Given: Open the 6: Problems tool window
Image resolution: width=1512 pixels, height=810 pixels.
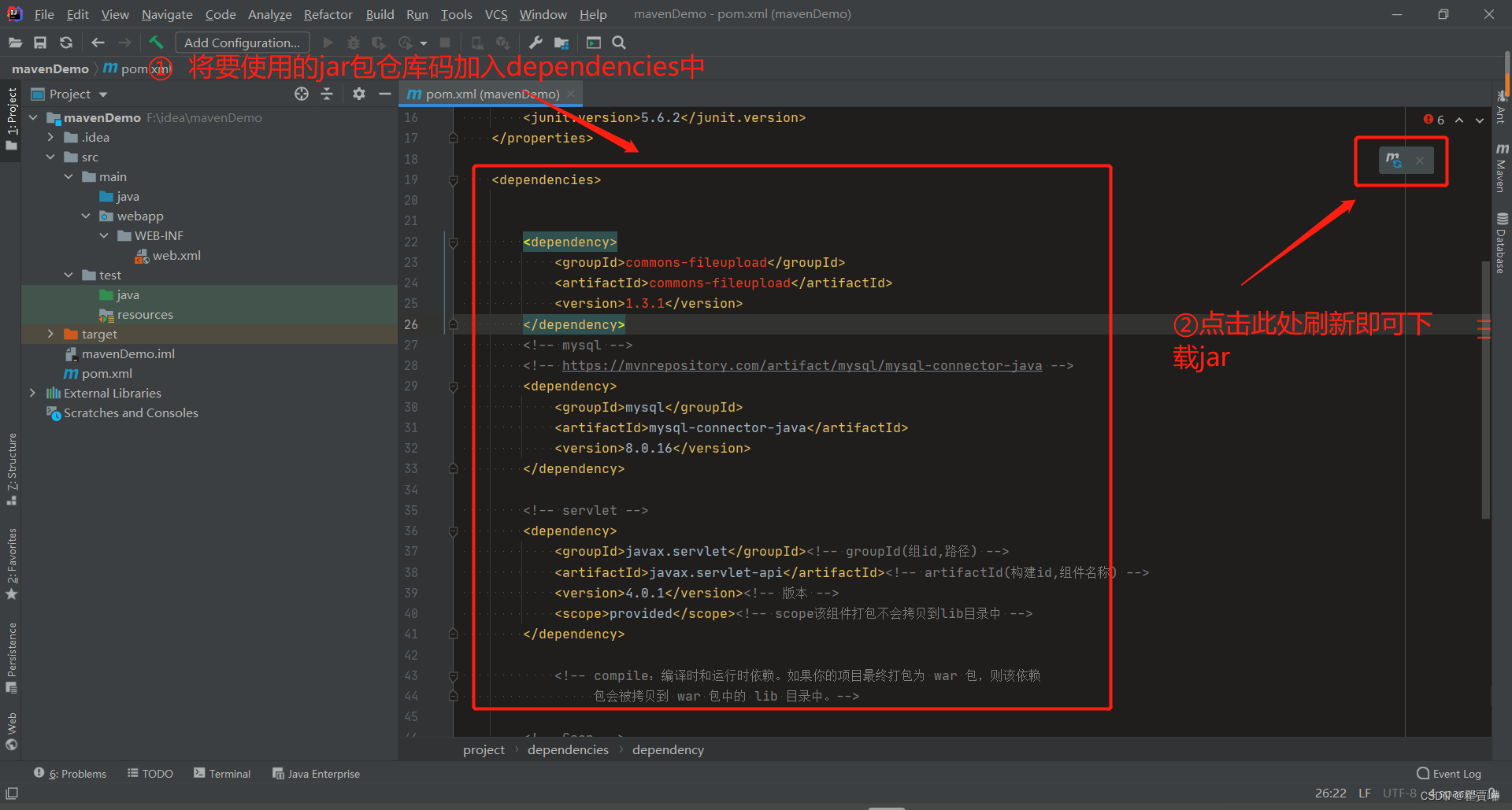Looking at the screenshot, I should click(70, 774).
